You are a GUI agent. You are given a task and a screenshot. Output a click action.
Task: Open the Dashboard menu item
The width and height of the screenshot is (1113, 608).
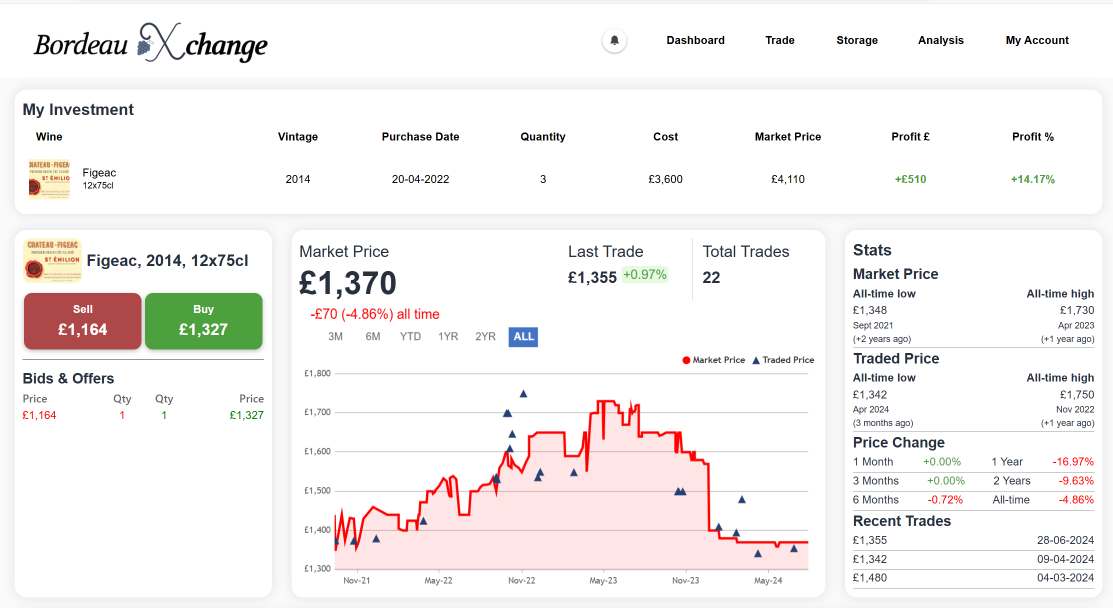696,40
